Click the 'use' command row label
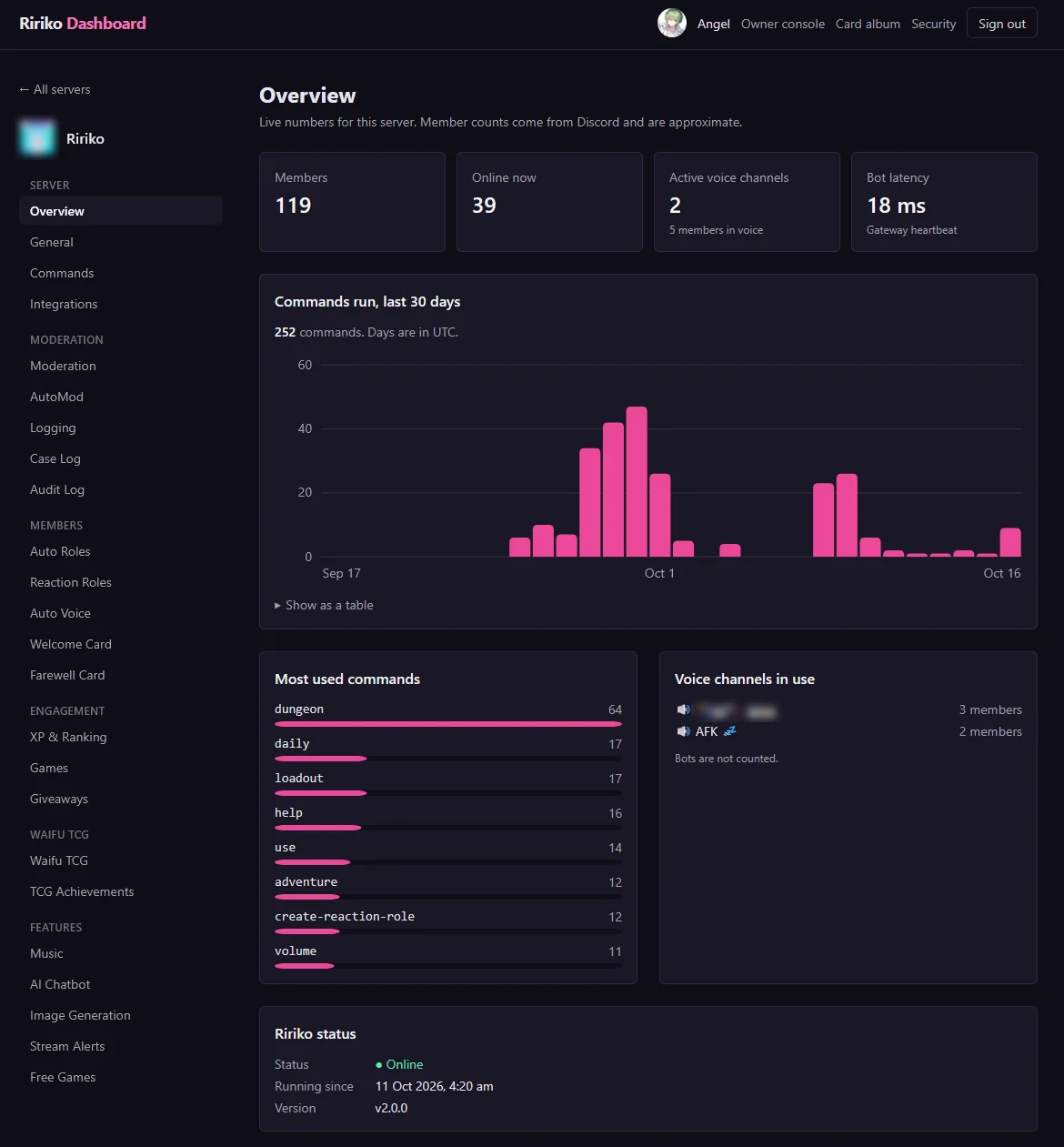Image resolution: width=1064 pixels, height=1147 pixels. (285, 848)
